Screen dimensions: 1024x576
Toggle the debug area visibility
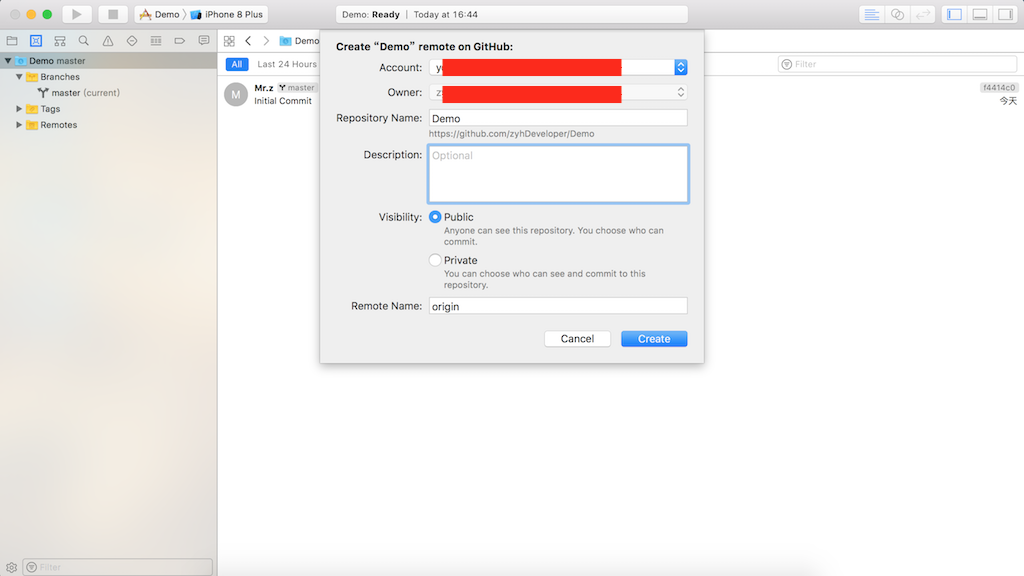tap(980, 14)
